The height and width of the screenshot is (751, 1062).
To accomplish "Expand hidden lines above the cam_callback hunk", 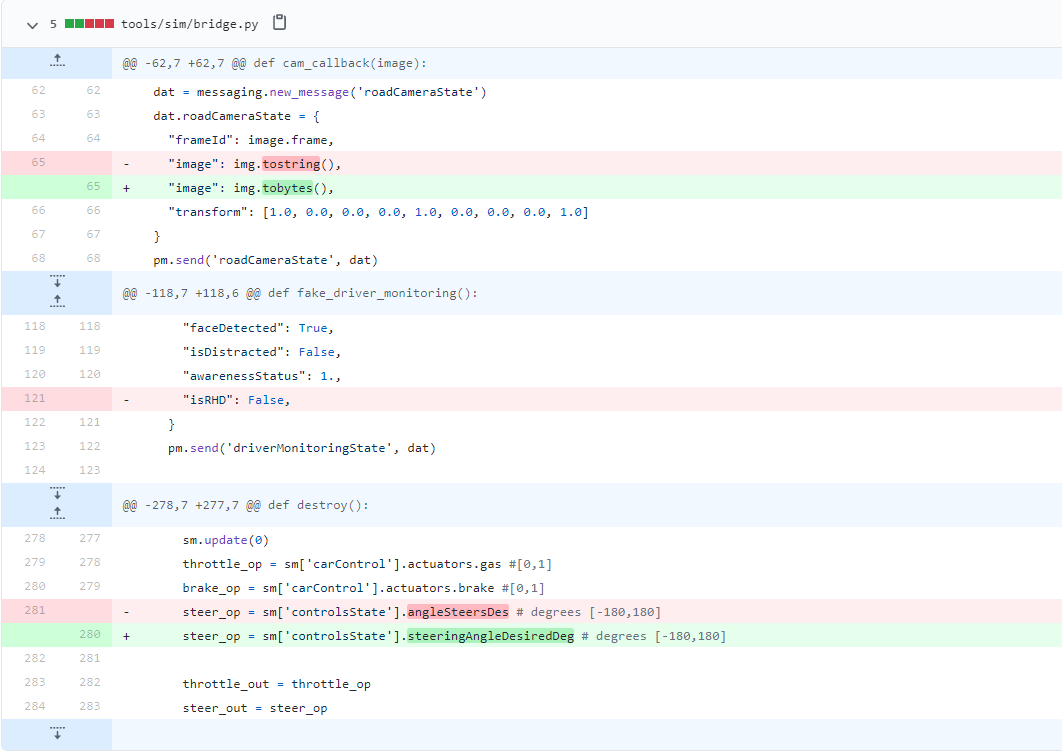I will pos(57,62).
